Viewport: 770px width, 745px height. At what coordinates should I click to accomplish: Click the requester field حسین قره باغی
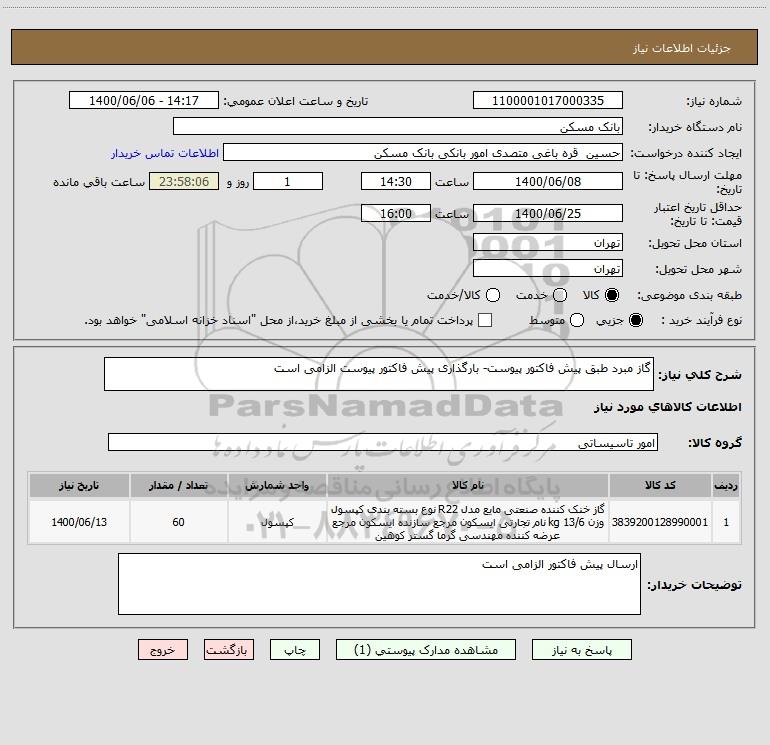pos(423,152)
